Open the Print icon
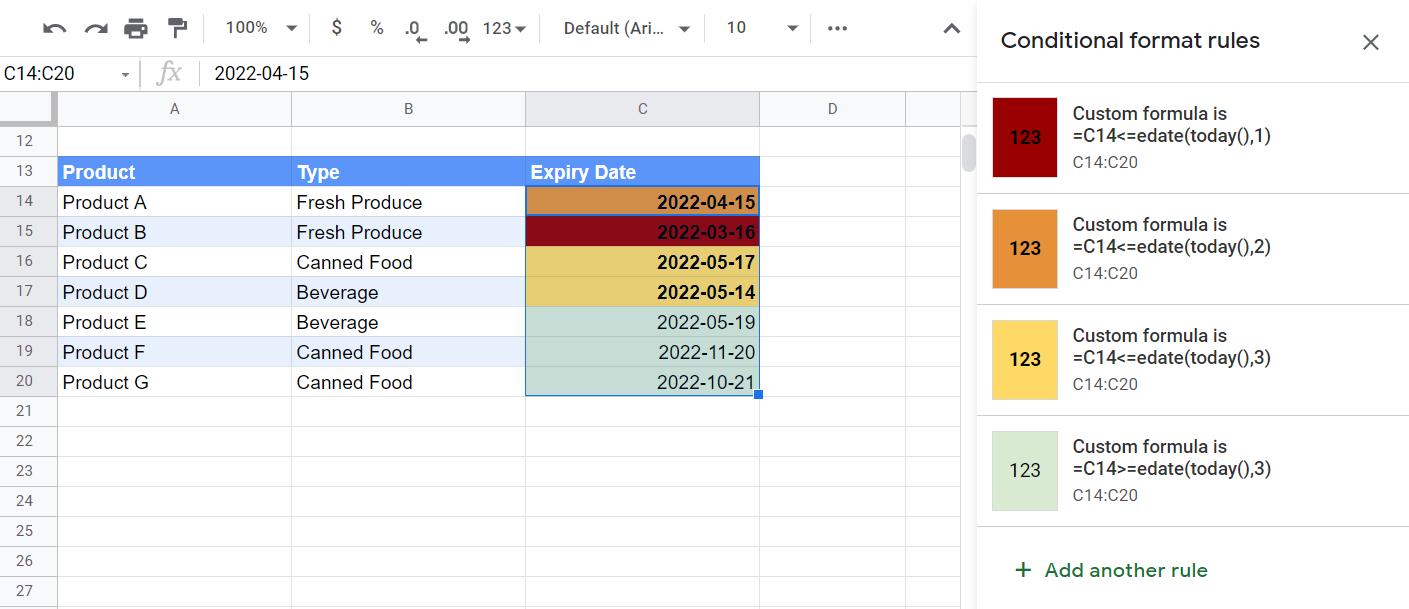 135,28
